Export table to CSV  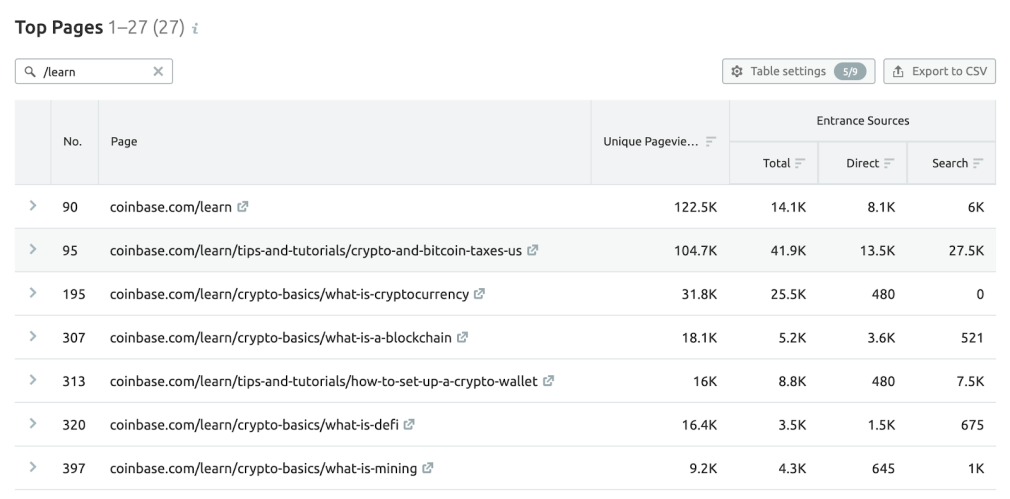(x=939, y=71)
